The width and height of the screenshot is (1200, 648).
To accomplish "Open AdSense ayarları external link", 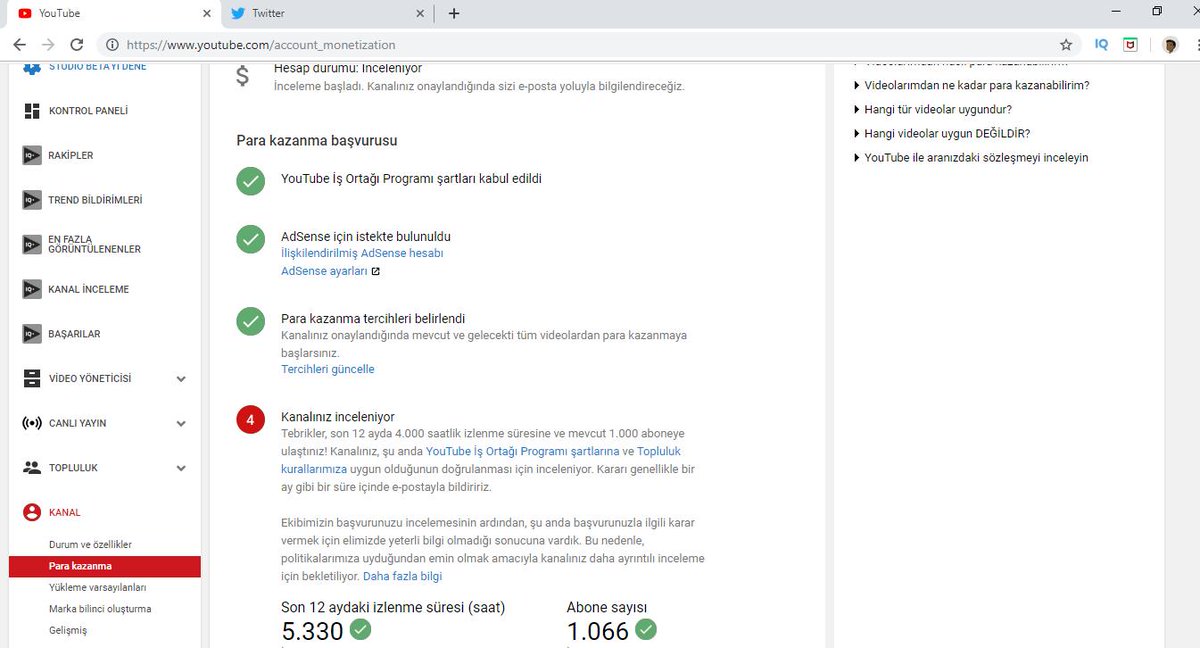I will point(330,271).
